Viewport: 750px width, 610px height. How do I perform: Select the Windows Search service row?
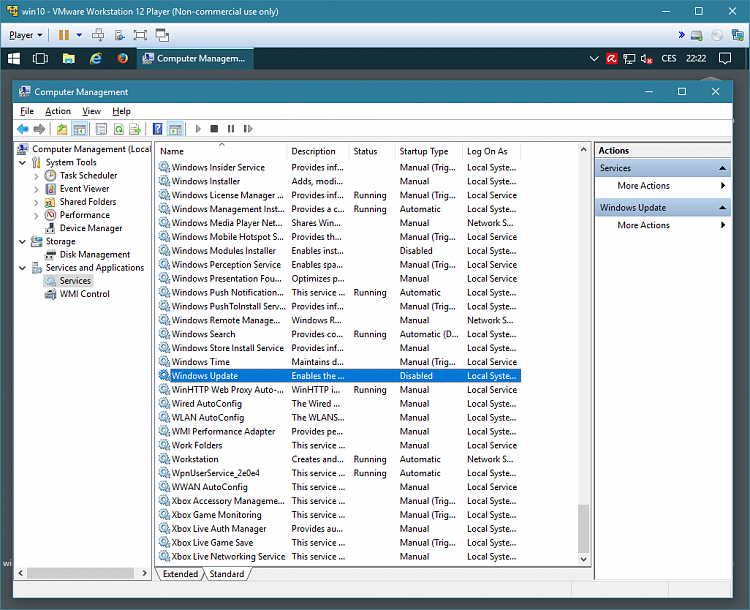339,334
